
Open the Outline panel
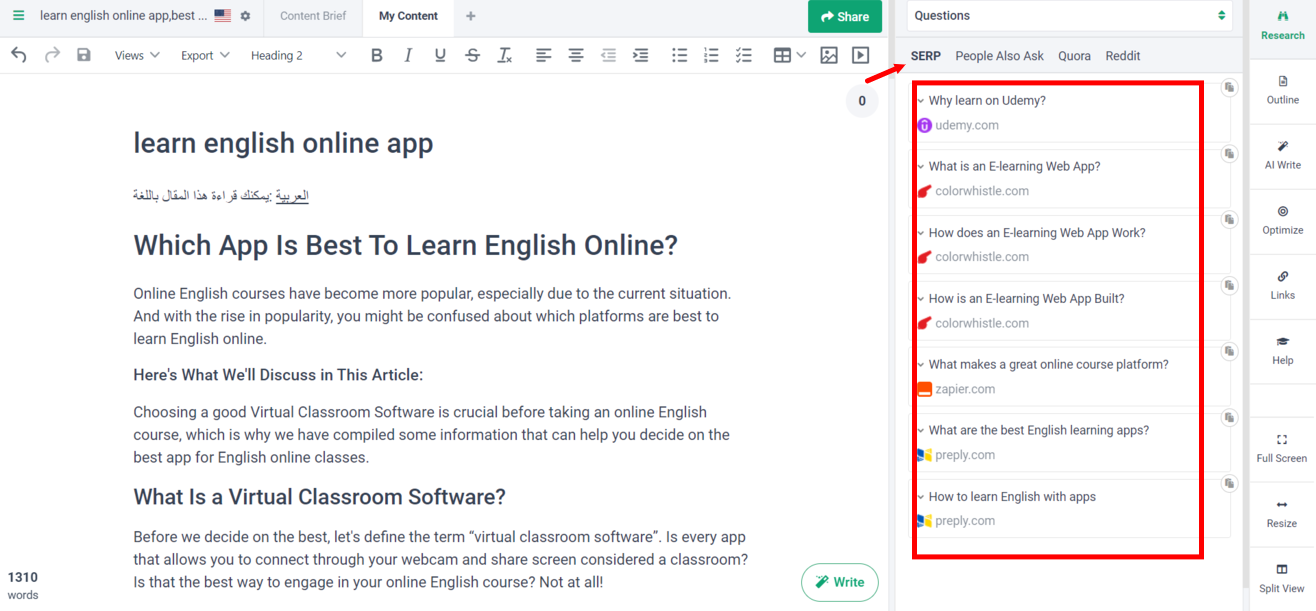[x=1281, y=92]
